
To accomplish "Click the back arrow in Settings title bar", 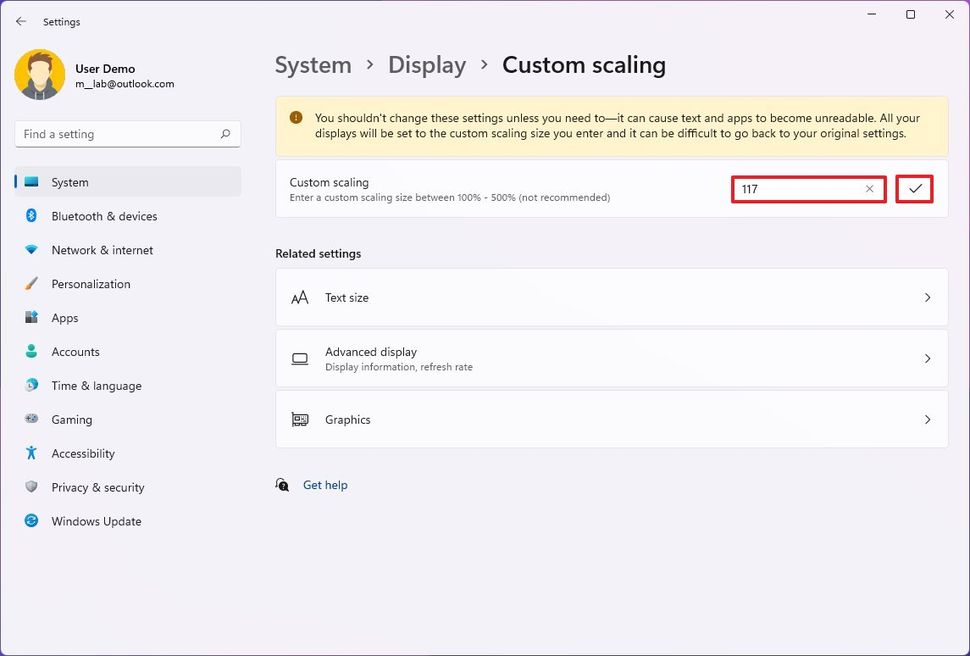I will 21,21.
